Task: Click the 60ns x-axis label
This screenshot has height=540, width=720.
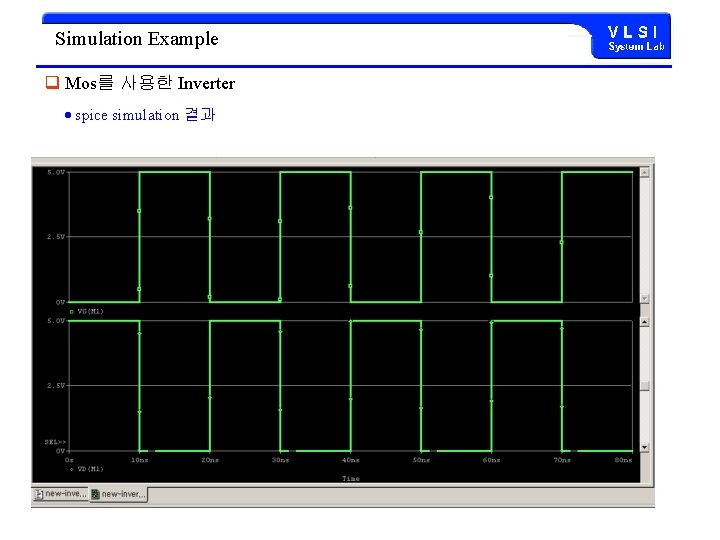Action: click(491, 460)
